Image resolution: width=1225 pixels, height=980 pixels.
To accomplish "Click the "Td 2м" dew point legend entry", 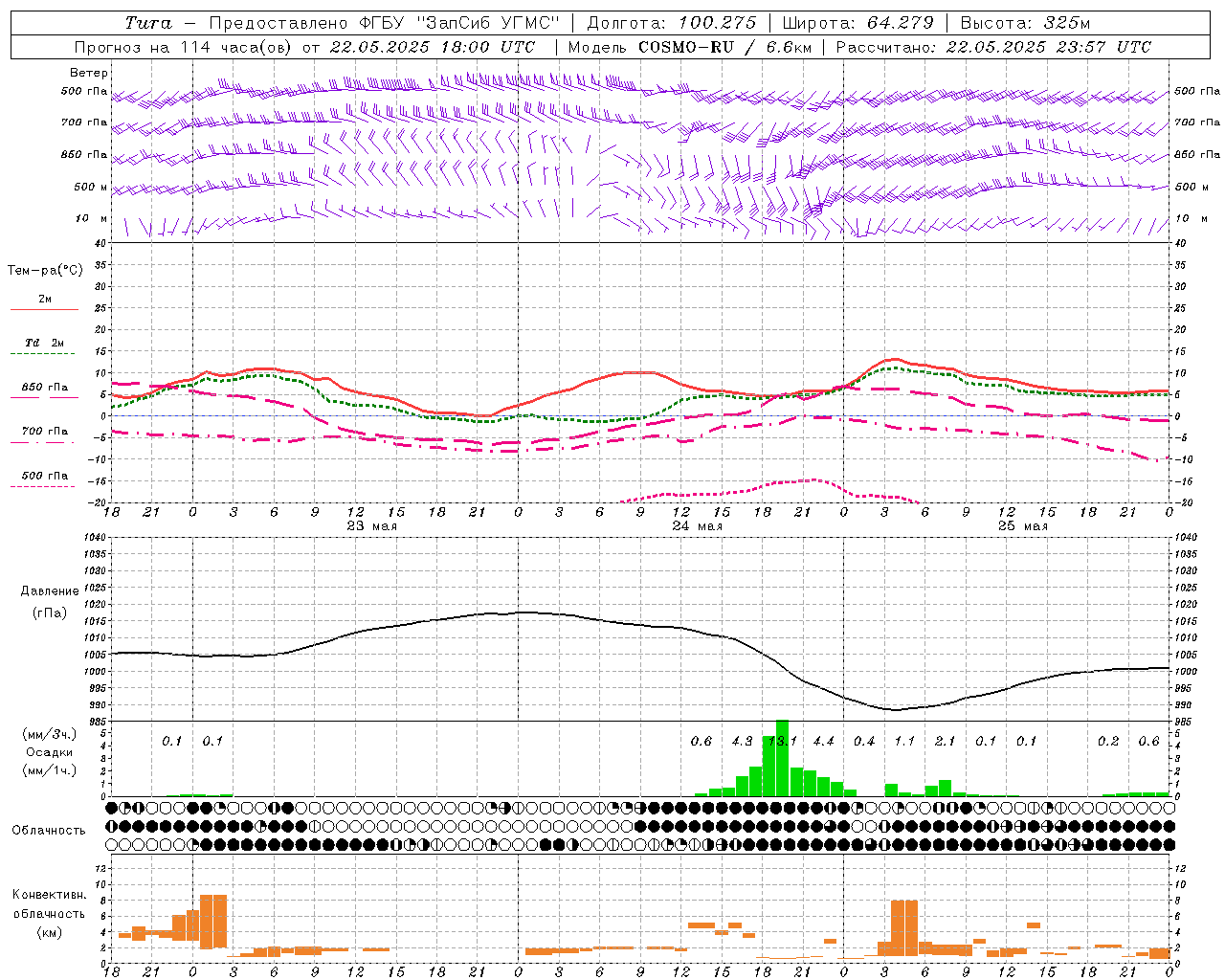I will point(45,343).
